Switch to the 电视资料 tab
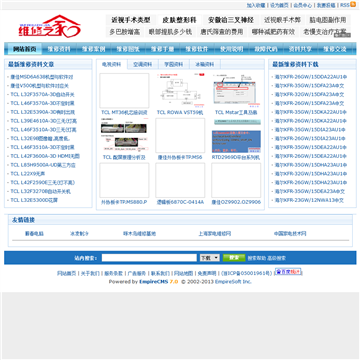Screen dimensions: 360x360 (x=112, y=64)
